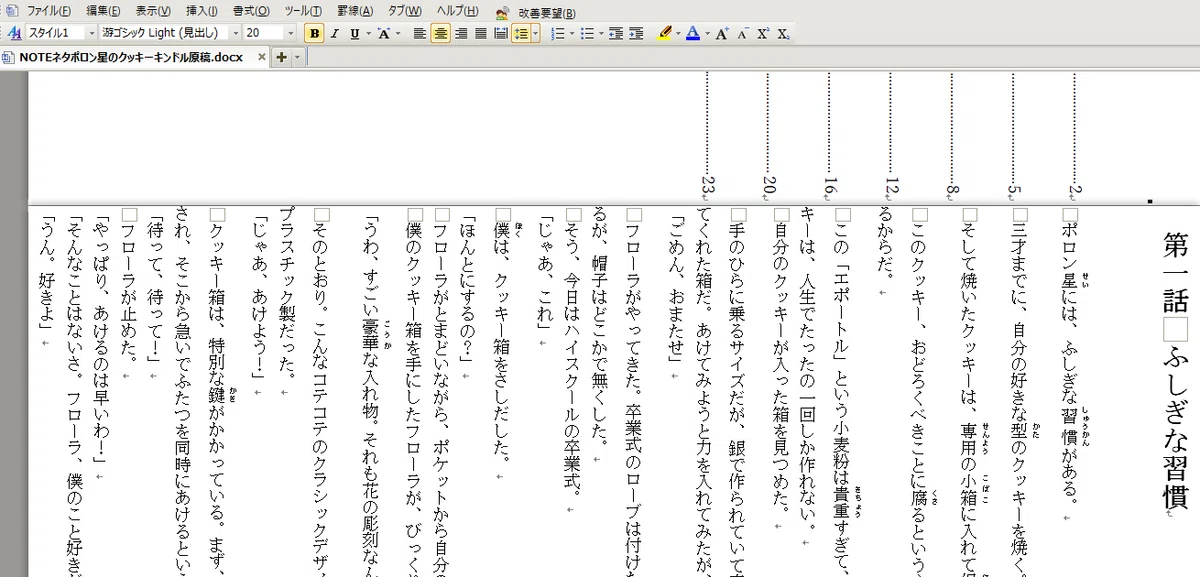Open the 罫線(A) menu
This screenshot has height=577, width=1200.
(x=355, y=12)
